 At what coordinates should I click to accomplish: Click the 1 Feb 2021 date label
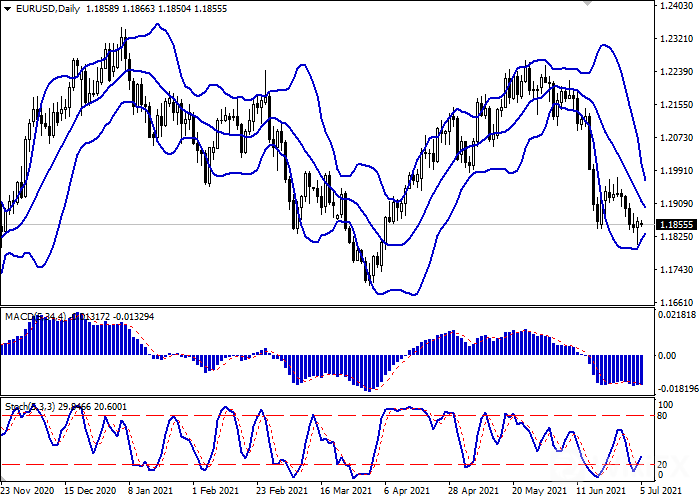click(x=215, y=492)
